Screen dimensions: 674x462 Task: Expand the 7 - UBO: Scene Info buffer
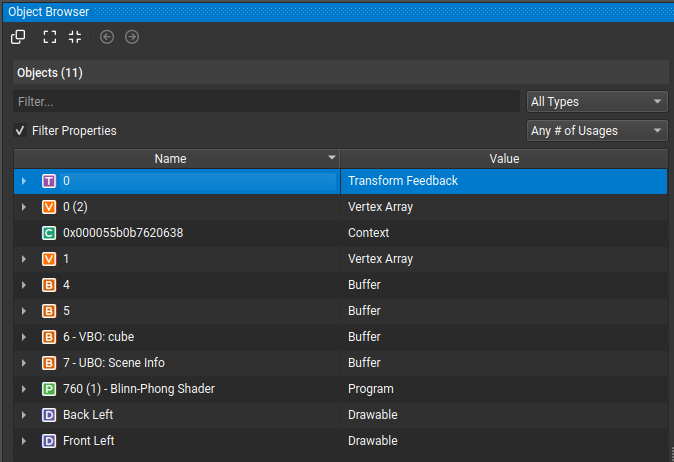[24, 363]
